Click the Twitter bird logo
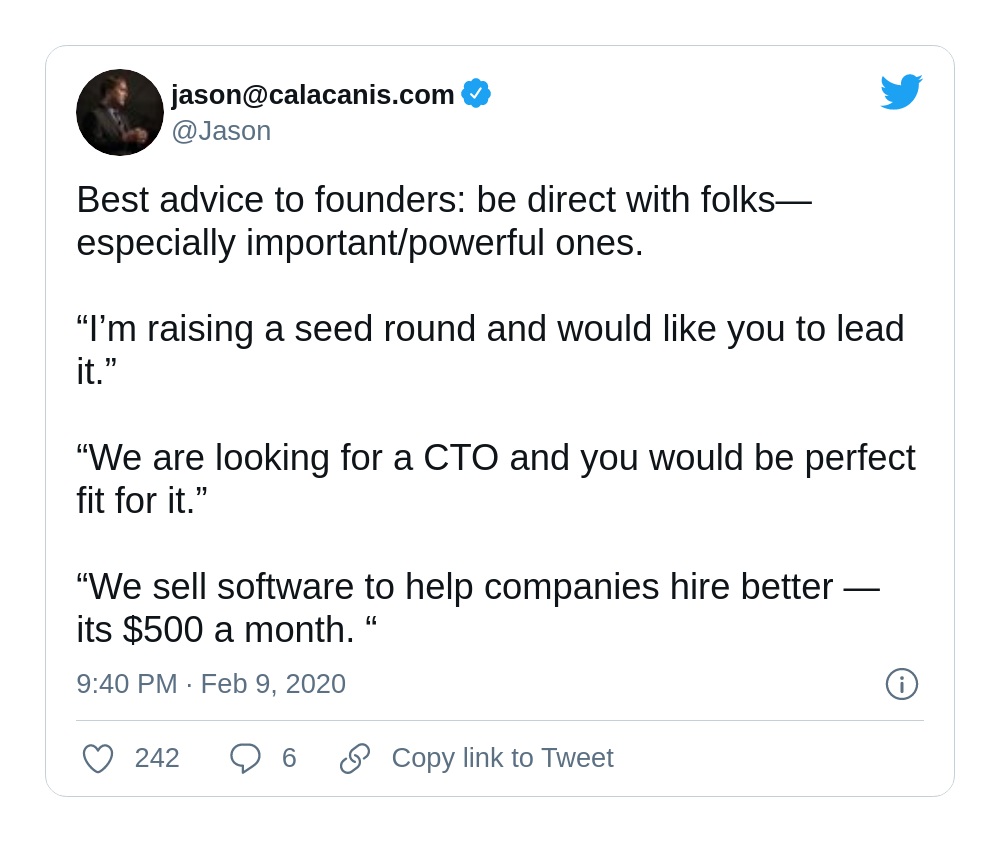Screen dimensions: 1000x842 901,92
